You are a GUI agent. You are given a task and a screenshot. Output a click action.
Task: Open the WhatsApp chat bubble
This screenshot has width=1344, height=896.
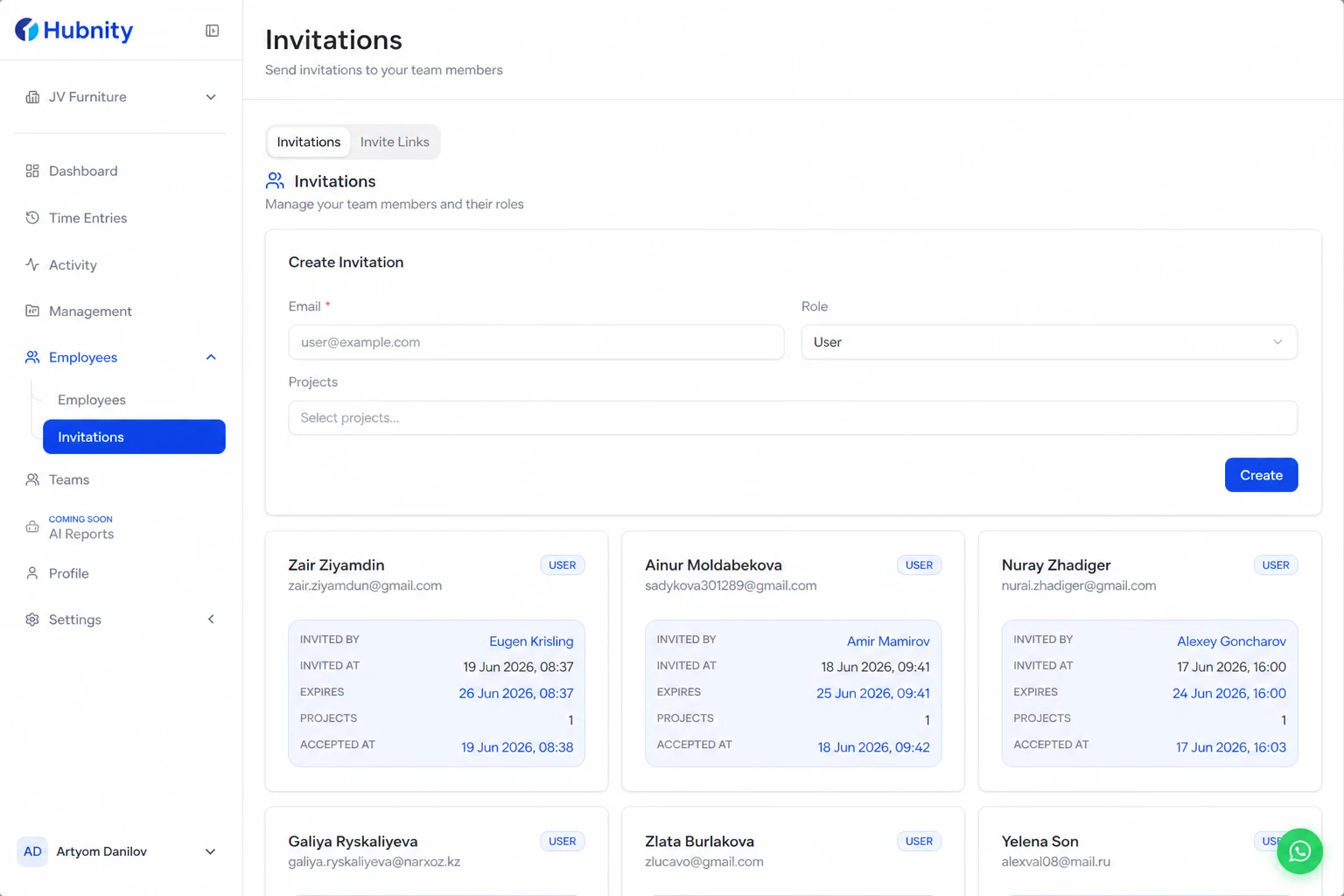(1299, 851)
